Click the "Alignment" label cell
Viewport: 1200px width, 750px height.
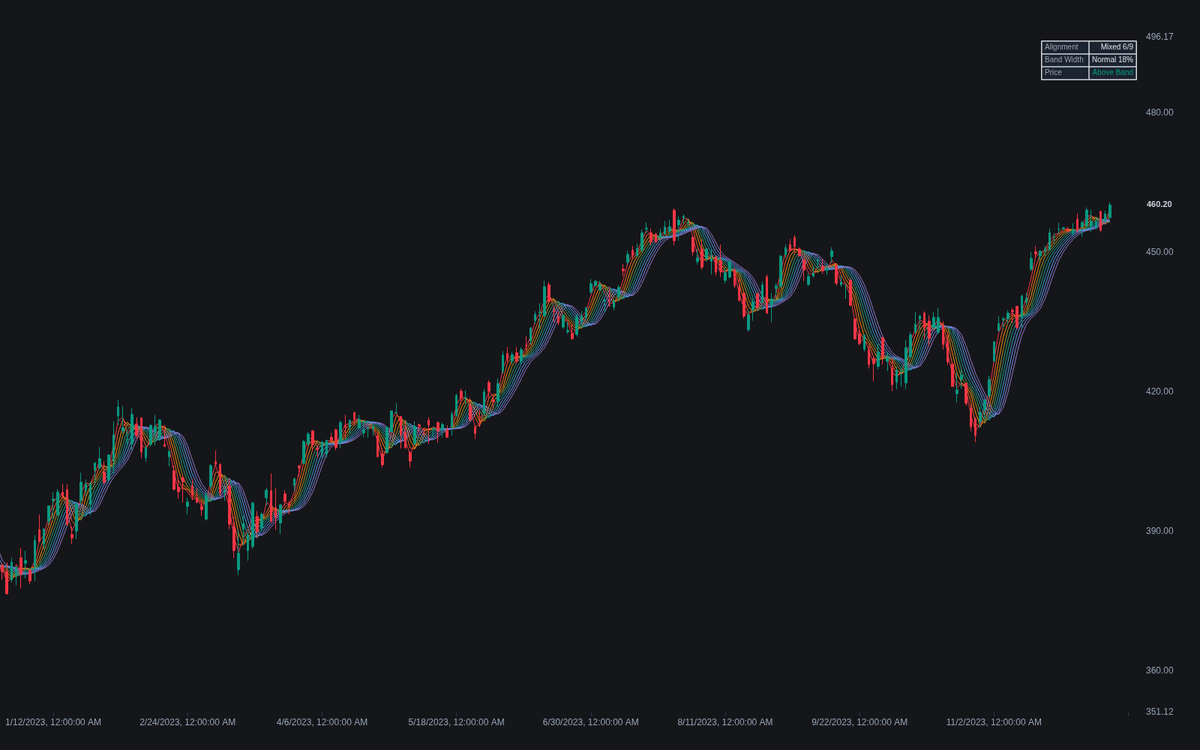coord(1065,47)
